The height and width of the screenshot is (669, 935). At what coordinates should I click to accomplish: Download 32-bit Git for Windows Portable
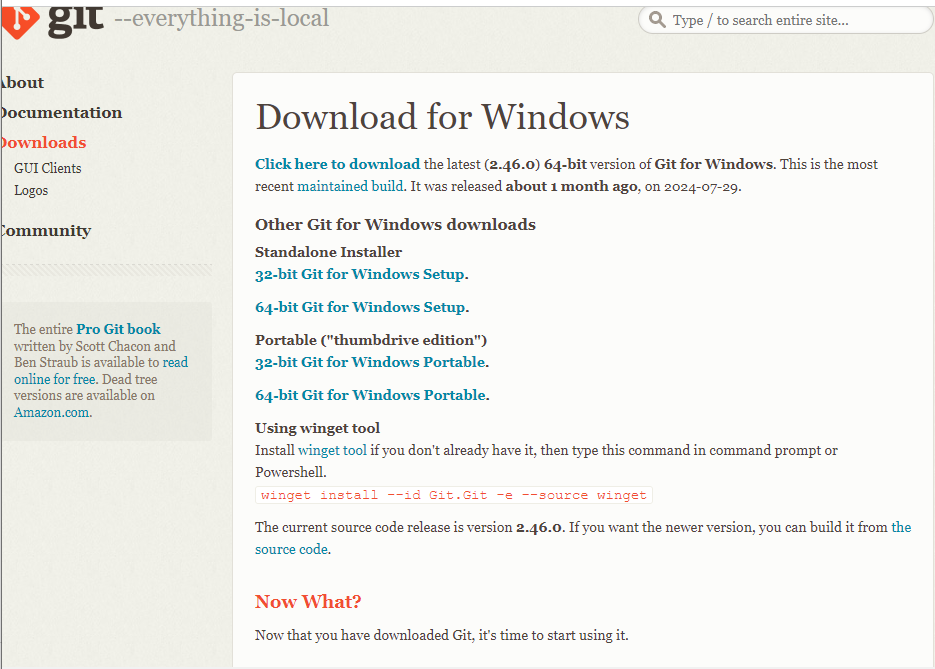[x=370, y=362]
